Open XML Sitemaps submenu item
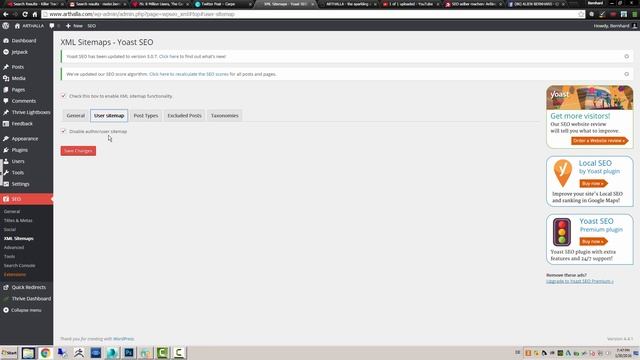Viewport: 640px width, 360px height. pyautogui.click(x=19, y=238)
